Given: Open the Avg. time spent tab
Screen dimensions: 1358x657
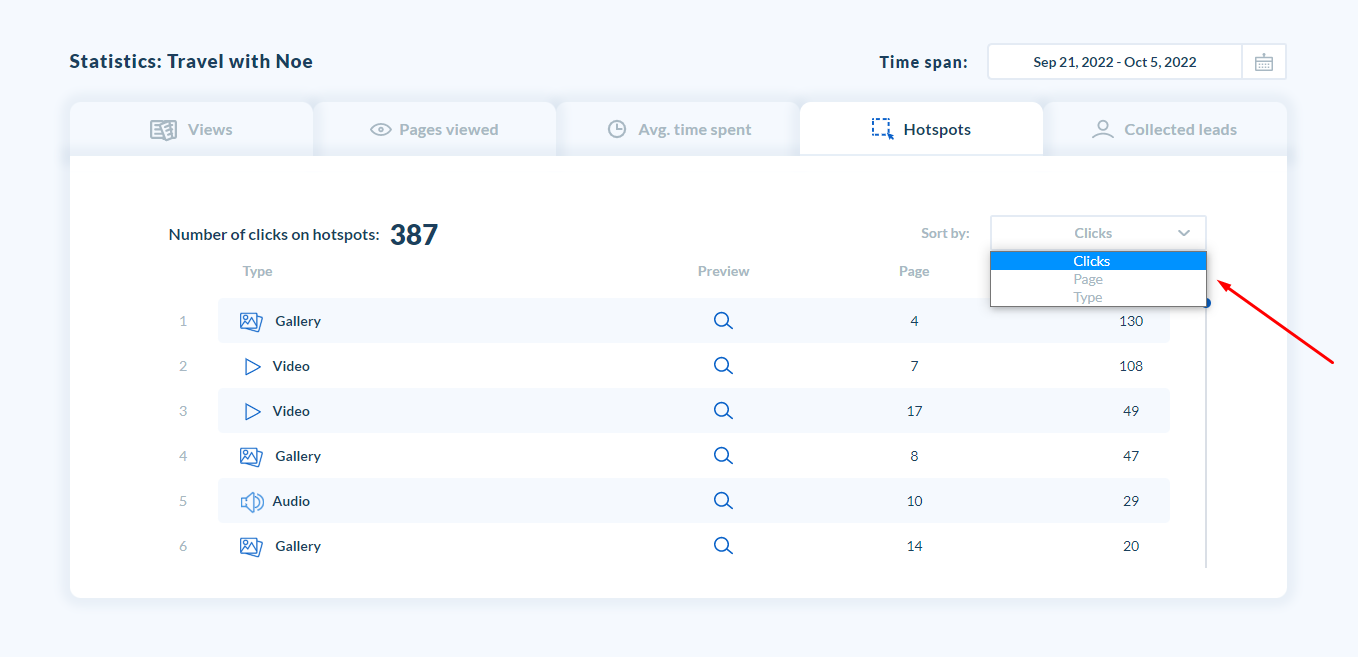Looking at the screenshot, I should pyautogui.click(x=679, y=129).
